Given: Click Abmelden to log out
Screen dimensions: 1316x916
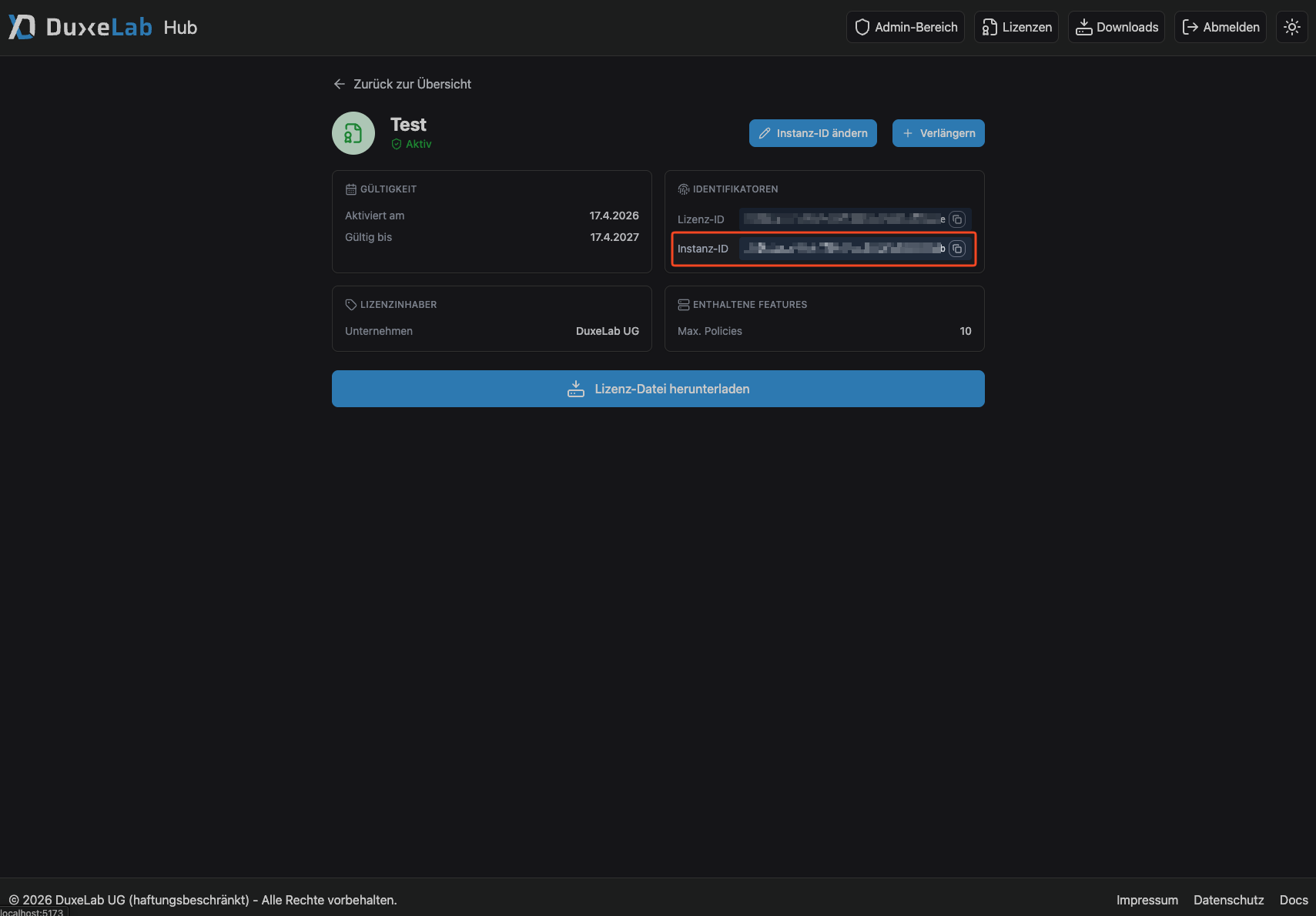Looking at the screenshot, I should coord(1221,27).
